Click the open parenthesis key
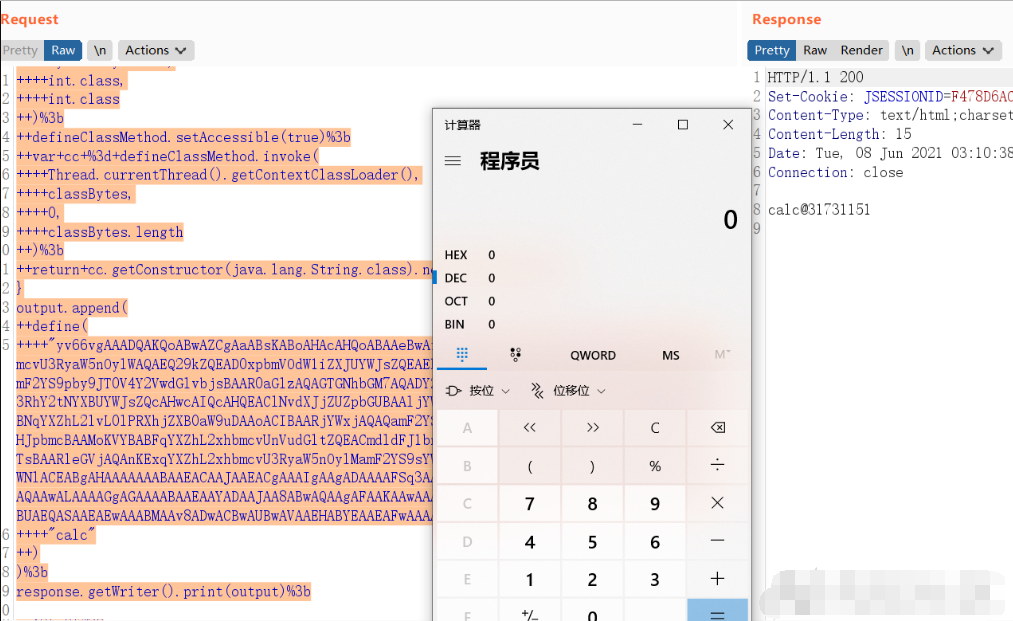Image resolution: width=1013 pixels, height=621 pixels. click(530, 465)
